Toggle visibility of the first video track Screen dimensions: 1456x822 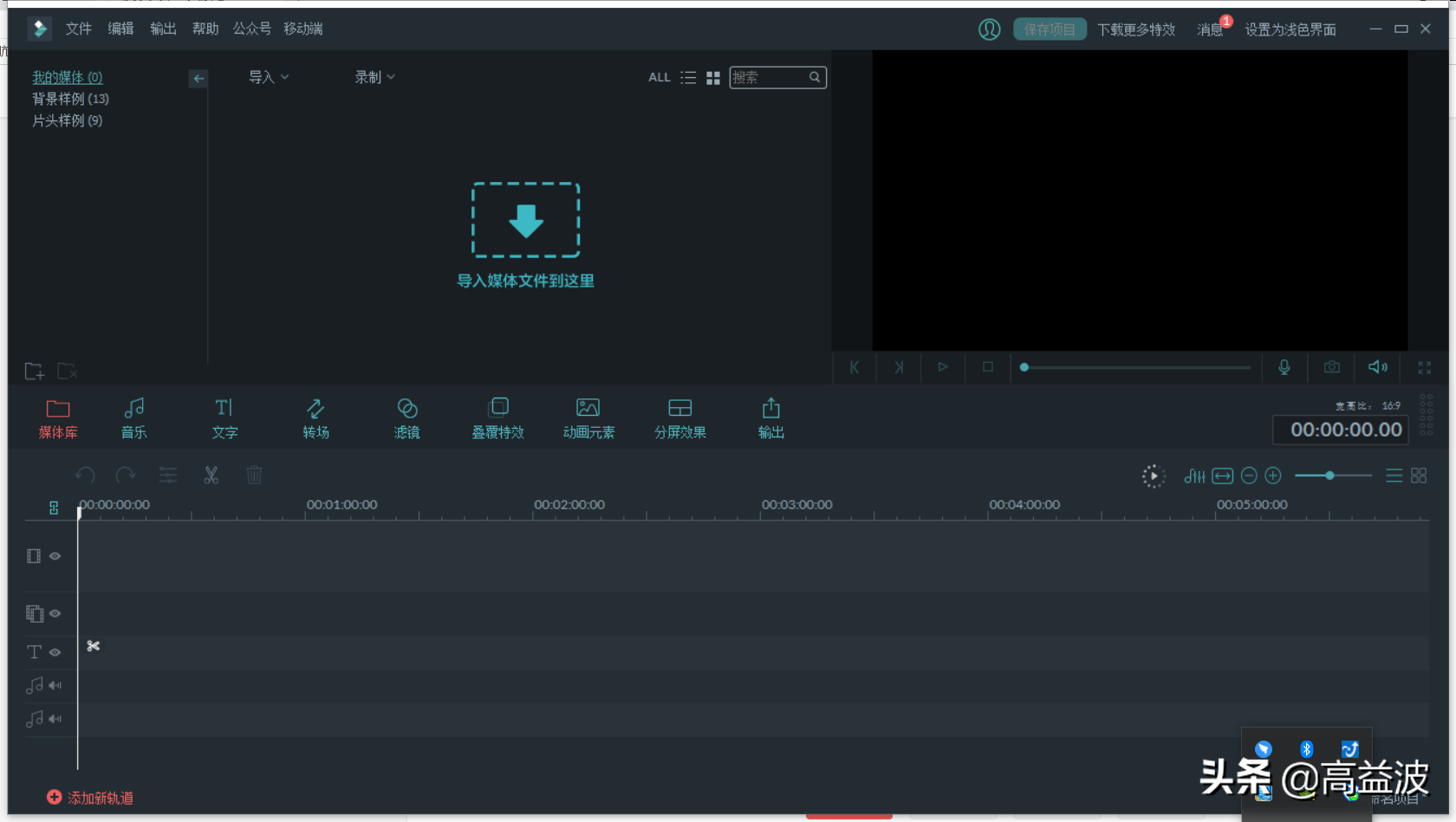click(55, 556)
